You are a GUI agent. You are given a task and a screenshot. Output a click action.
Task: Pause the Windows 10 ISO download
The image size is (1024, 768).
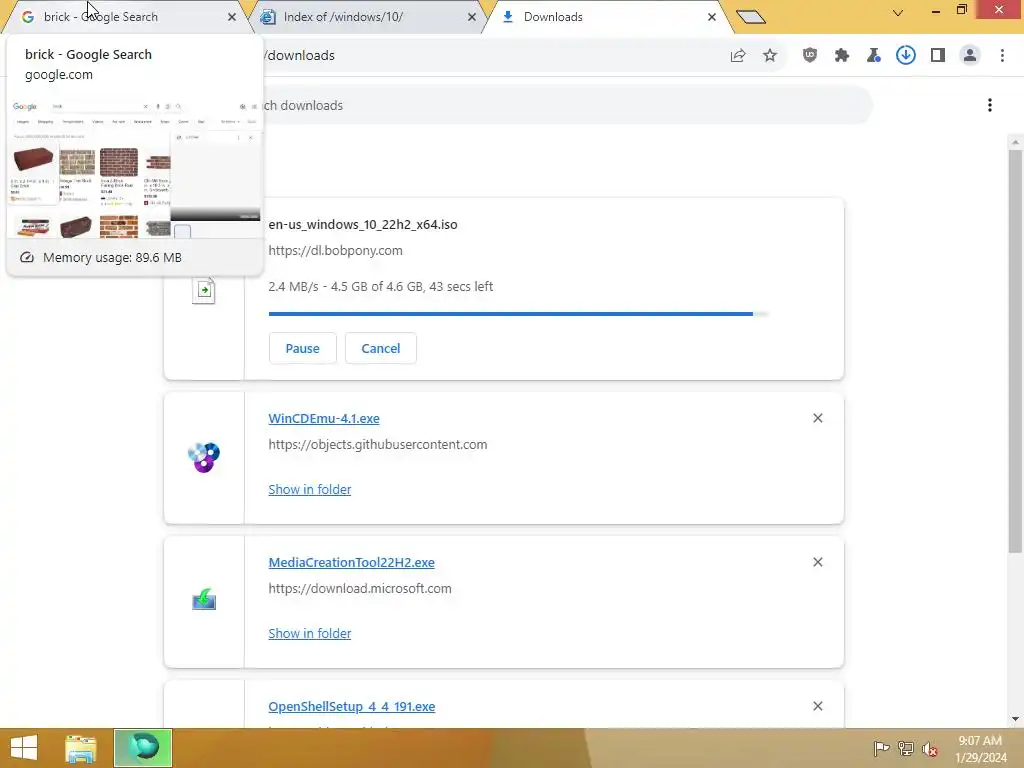click(302, 348)
